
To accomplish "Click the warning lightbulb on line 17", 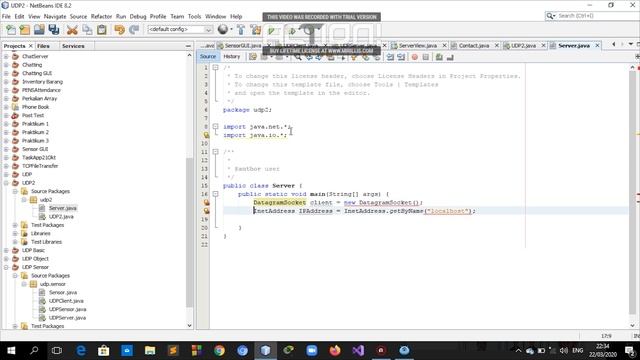I will point(206,202).
